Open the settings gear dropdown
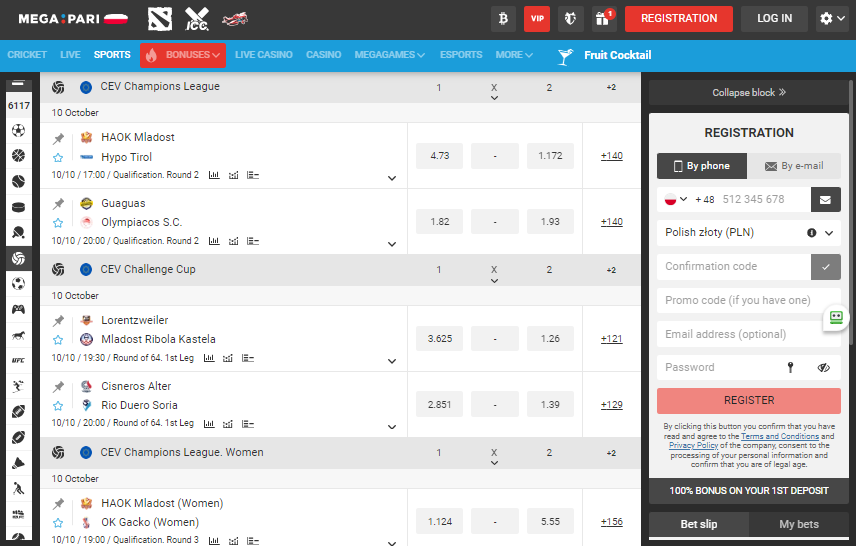This screenshot has height=546, width=856. tap(832, 19)
